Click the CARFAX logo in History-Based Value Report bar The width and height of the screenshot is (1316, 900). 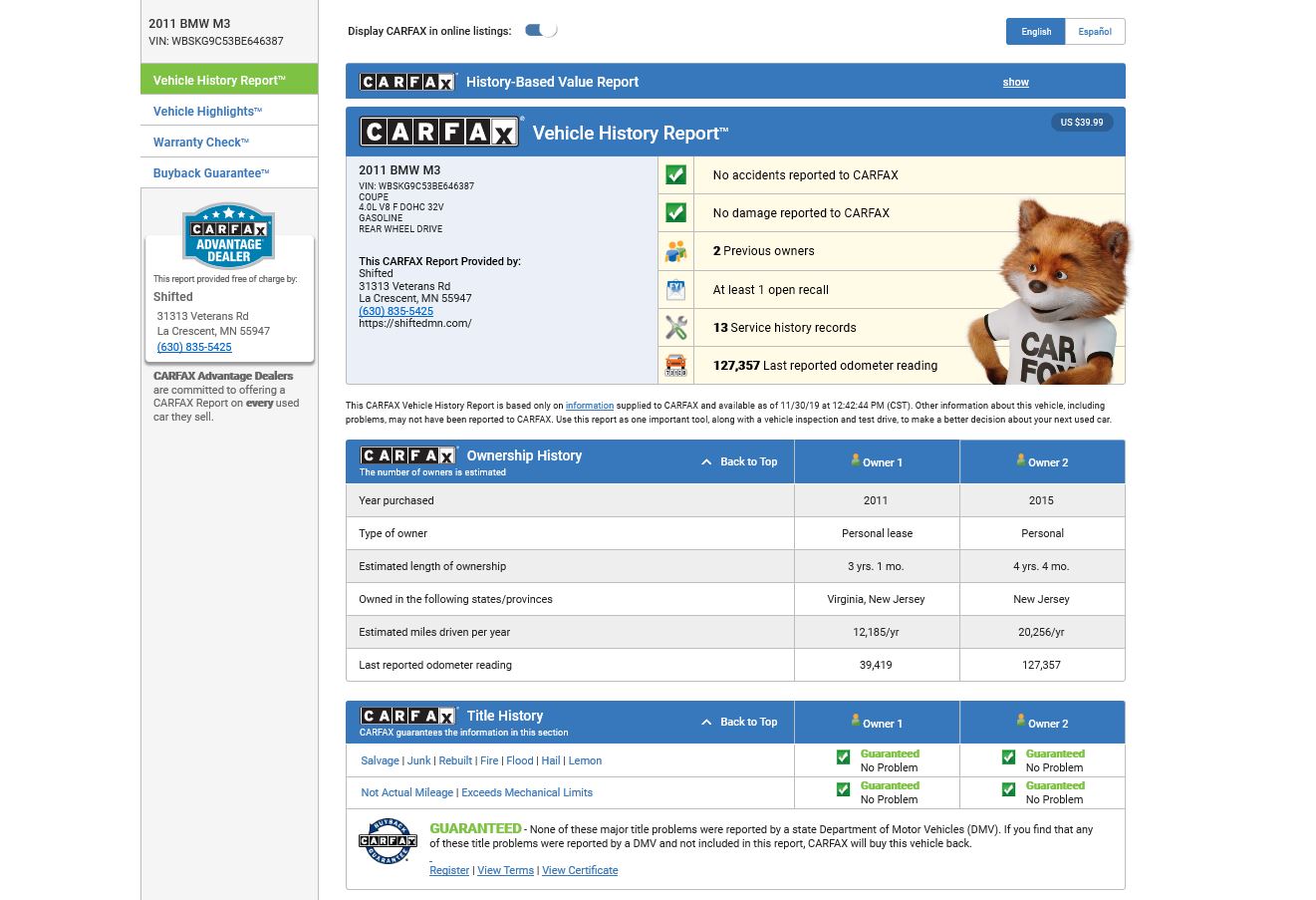[x=408, y=82]
